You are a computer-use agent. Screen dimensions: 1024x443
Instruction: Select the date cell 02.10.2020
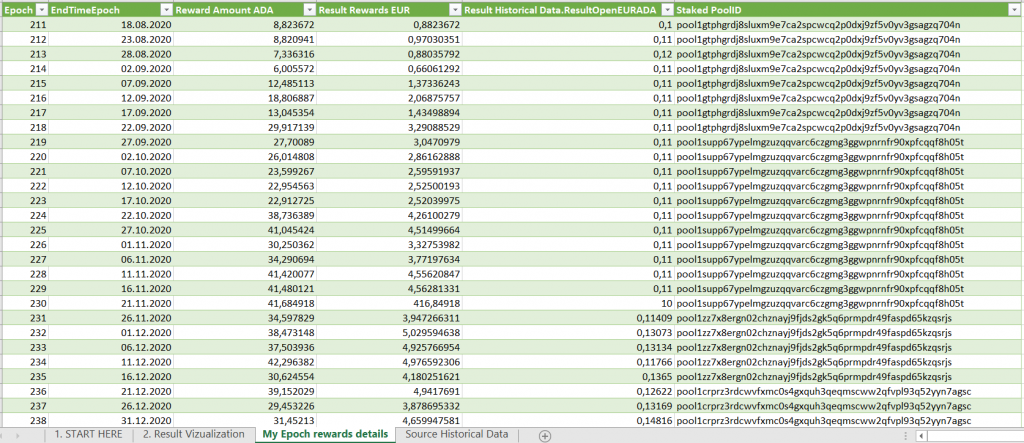coord(111,157)
